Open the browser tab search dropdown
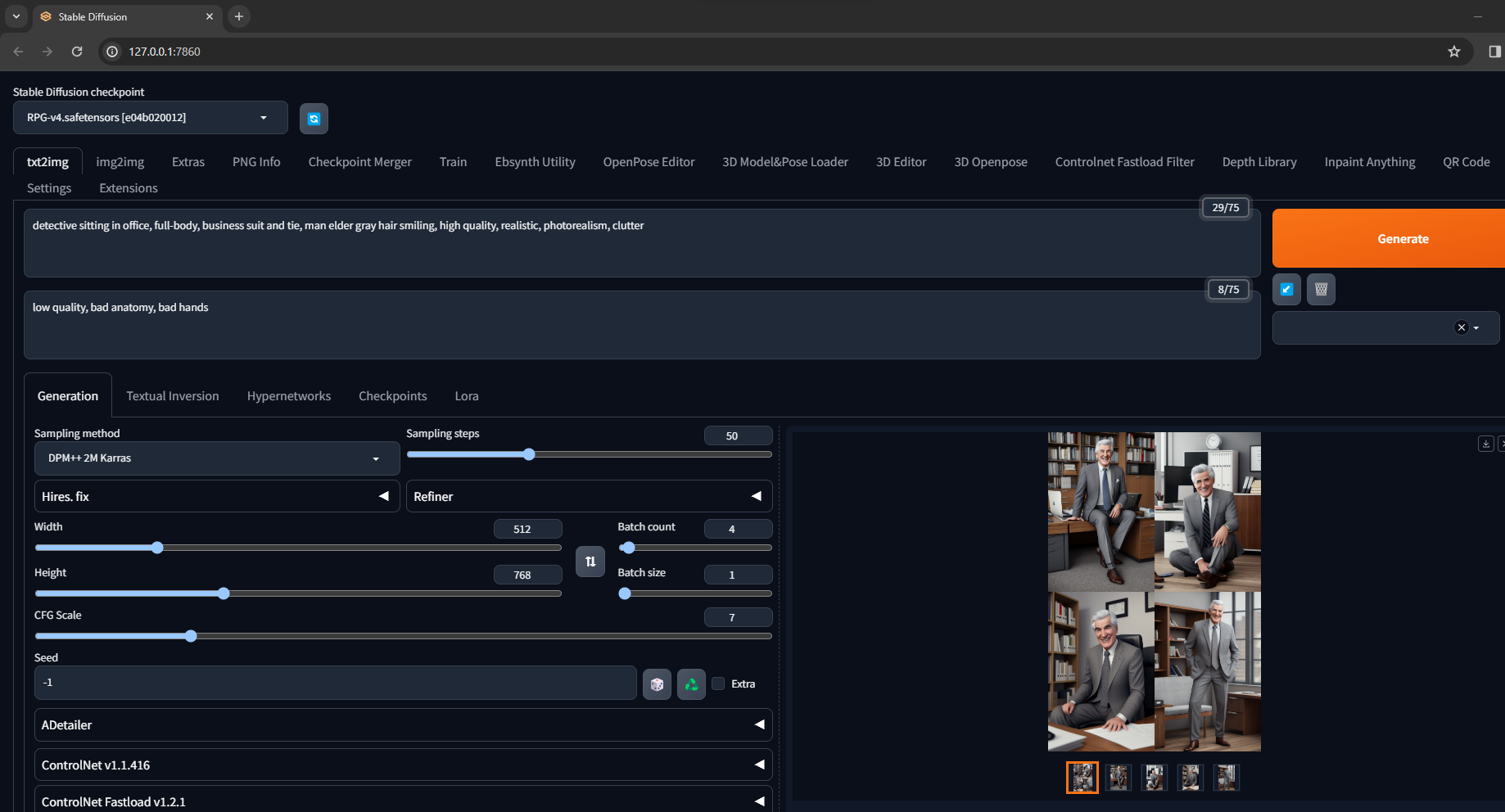Screen dimensions: 1505x812 (x=16, y=16)
